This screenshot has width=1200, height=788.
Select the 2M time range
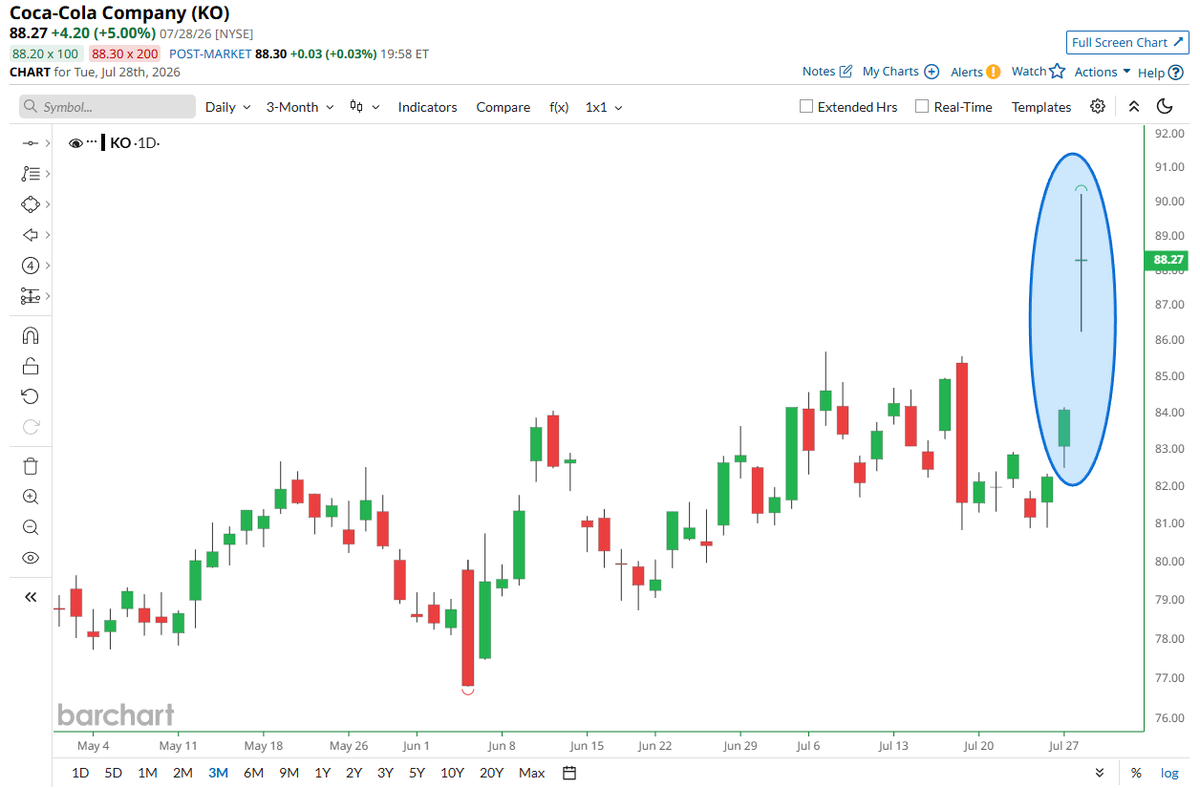tap(182, 772)
